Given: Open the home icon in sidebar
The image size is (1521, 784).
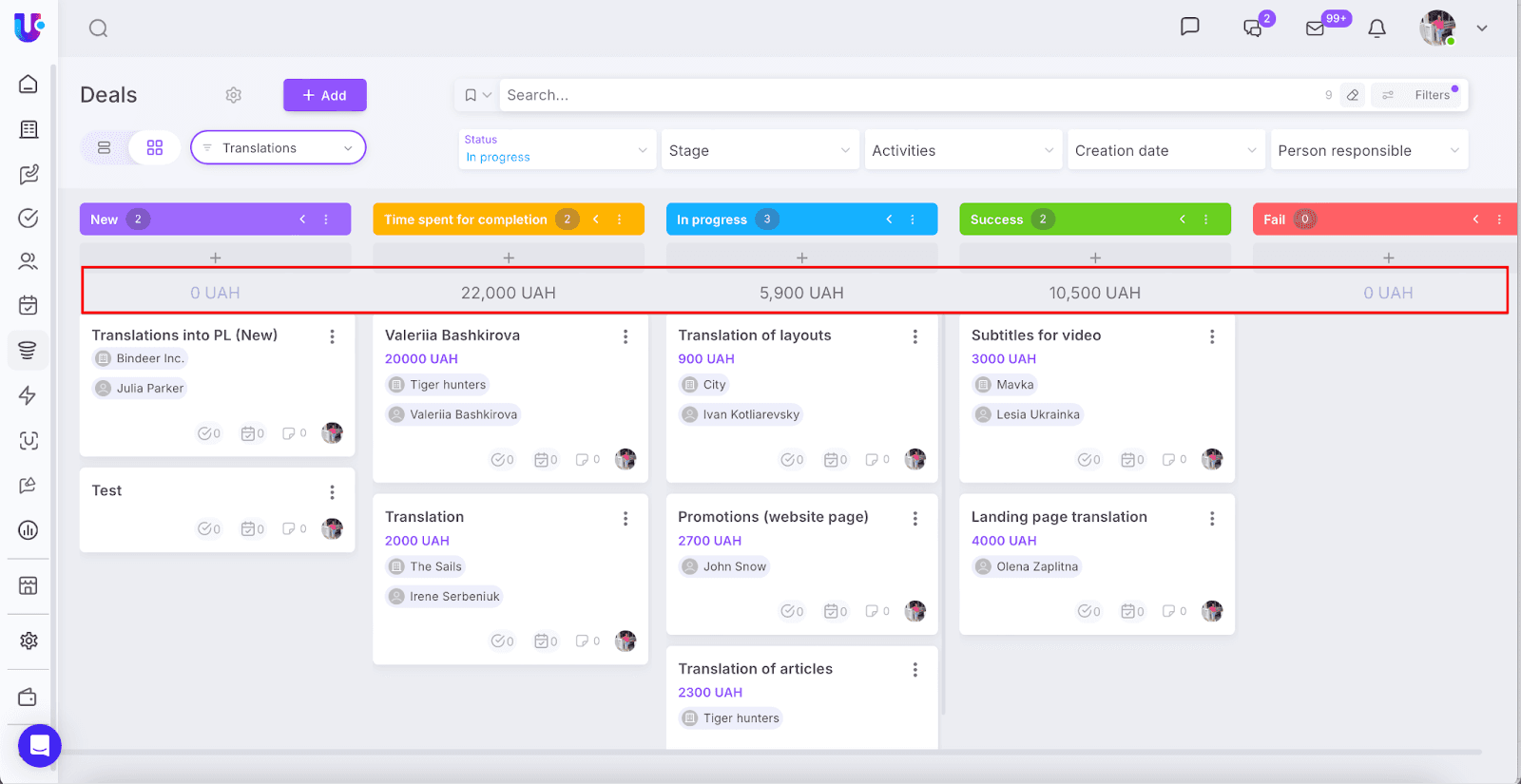Looking at the screenshot, I should [29, 85].
